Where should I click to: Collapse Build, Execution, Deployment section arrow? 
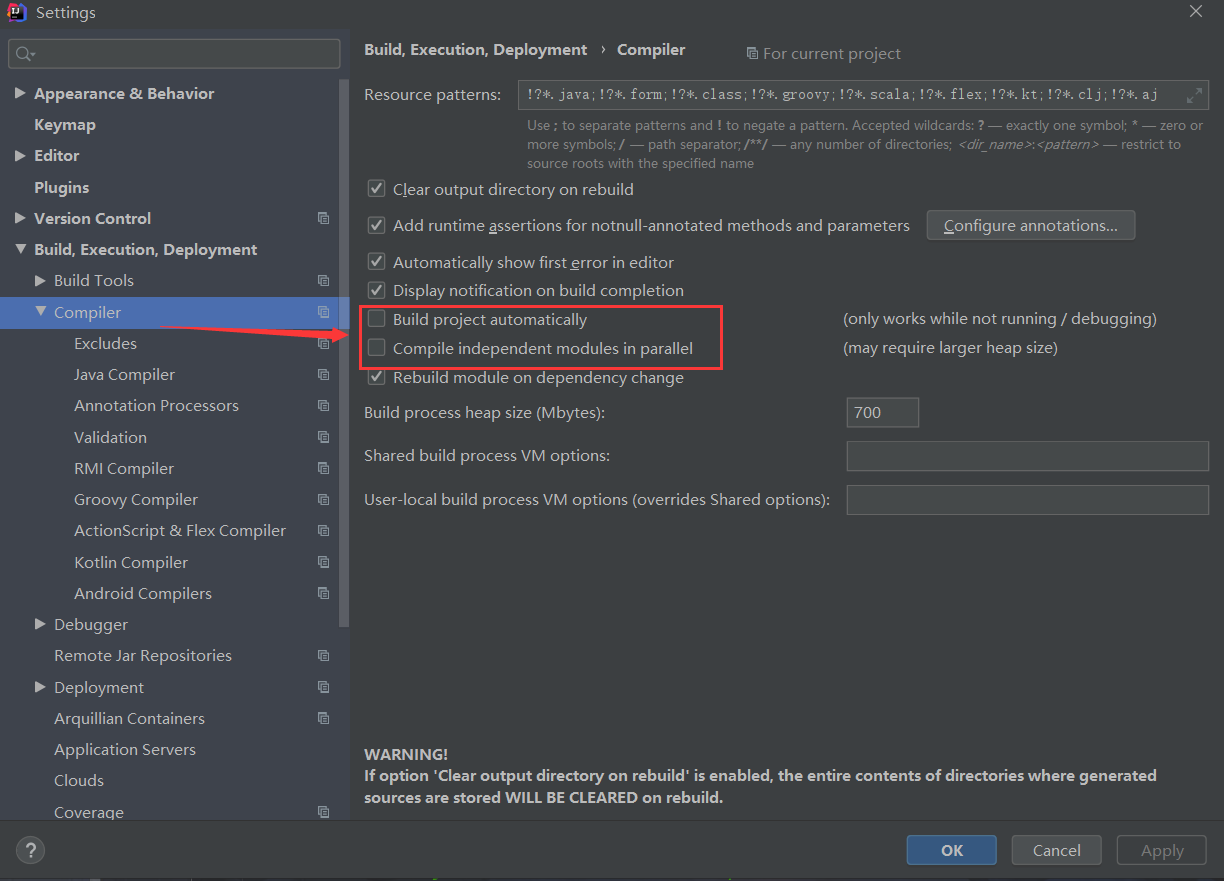click(20, 250)
